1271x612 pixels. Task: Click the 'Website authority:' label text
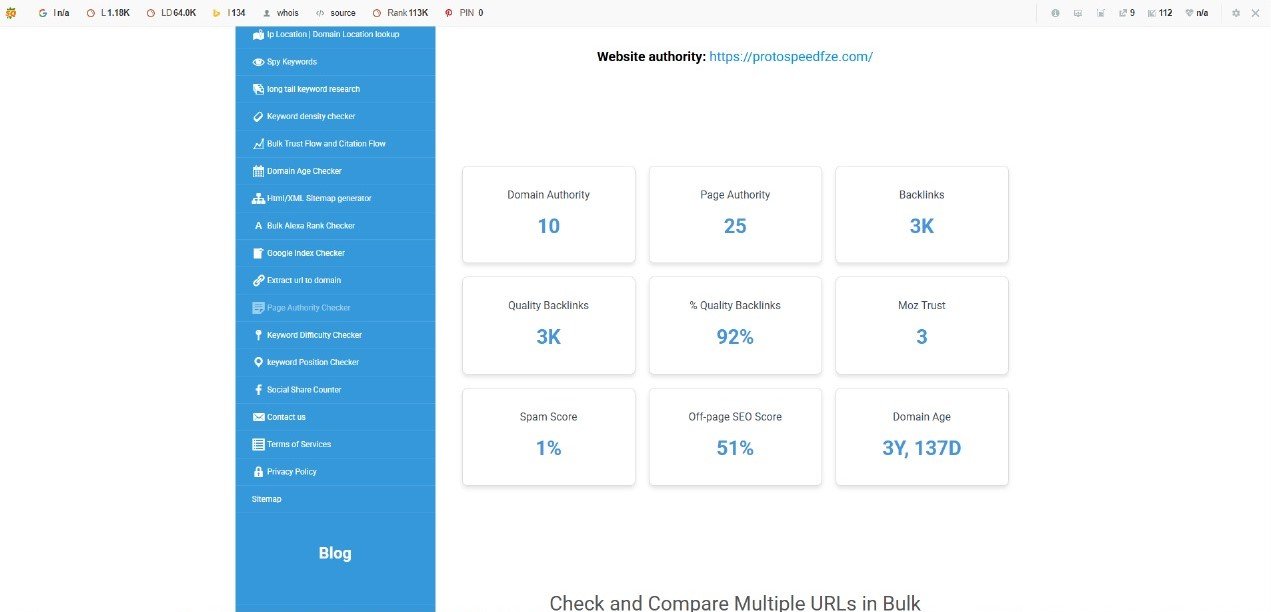(651, 57)
